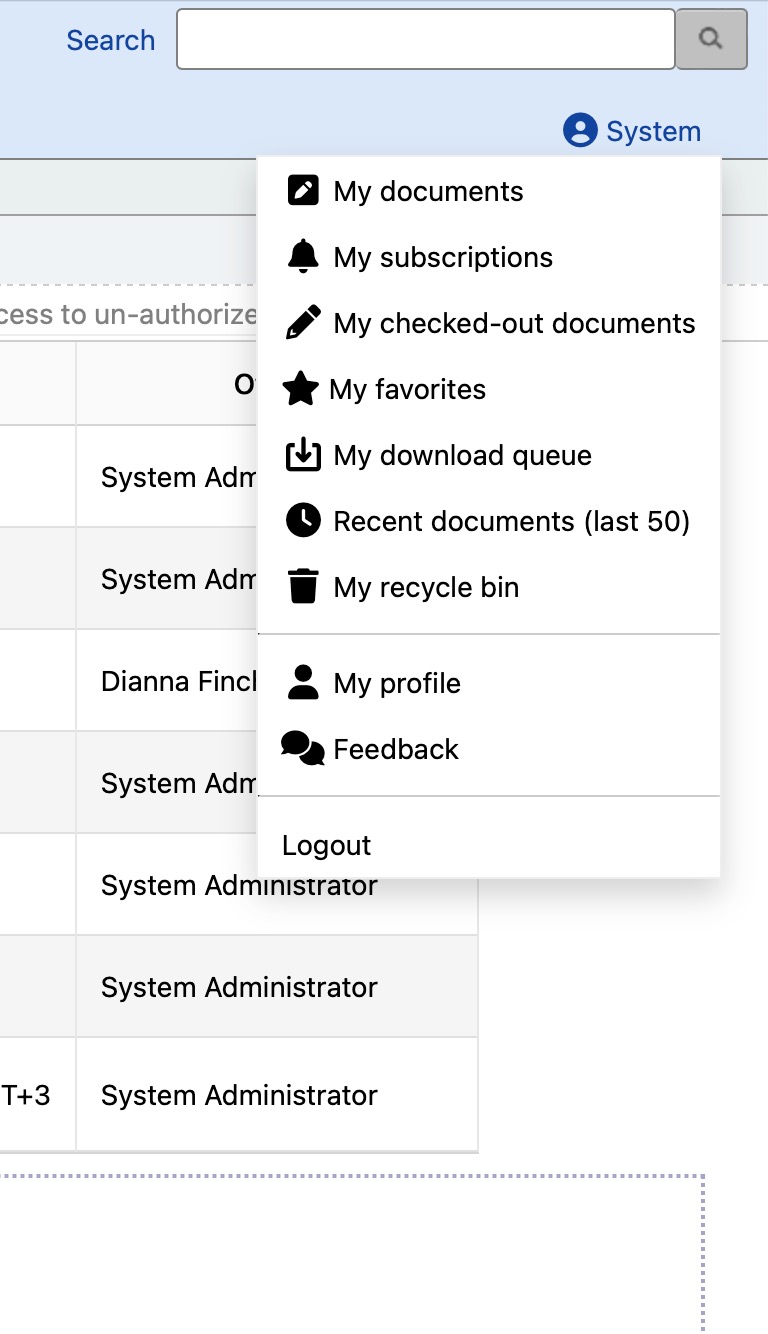Click inside the search input box
This screenshot has height=1334, width=768.
click(425, 38)
